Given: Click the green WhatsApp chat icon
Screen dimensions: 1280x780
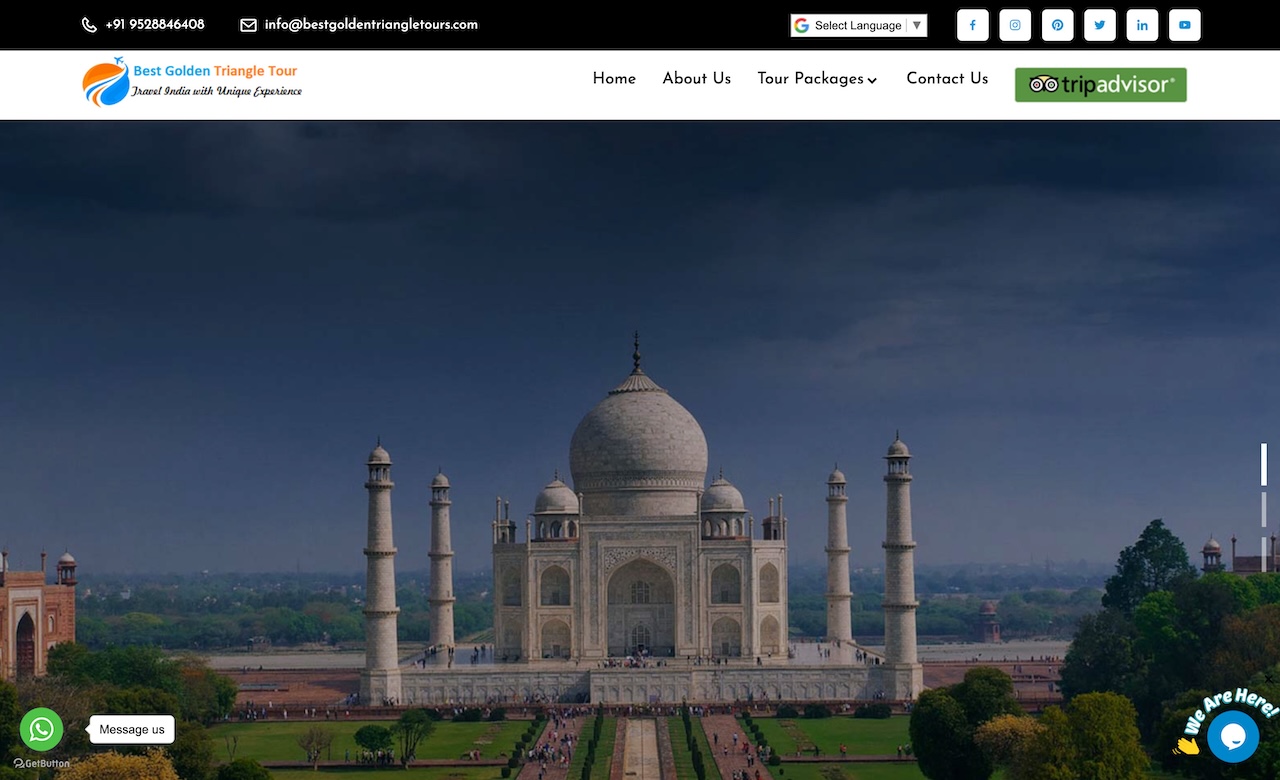Looking at the screenshot, I should pyautogui.click(x=41, y=729).
